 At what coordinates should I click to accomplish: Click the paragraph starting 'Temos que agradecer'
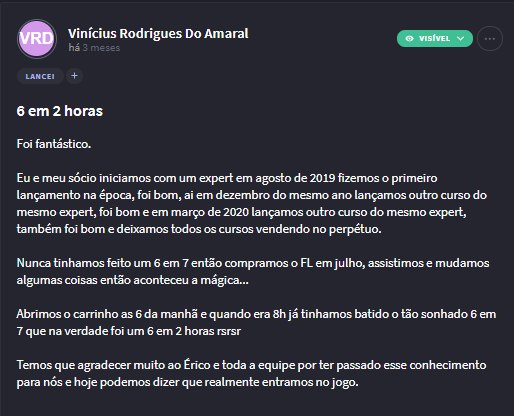tap(251, 373)
